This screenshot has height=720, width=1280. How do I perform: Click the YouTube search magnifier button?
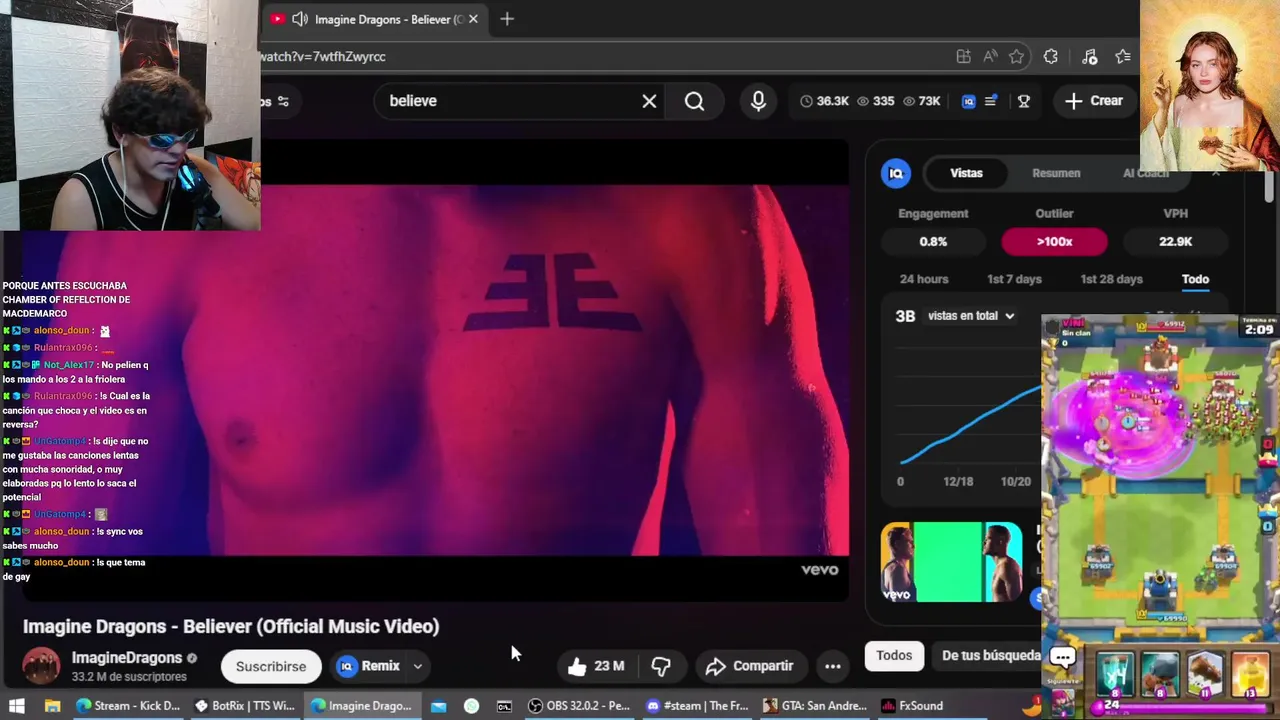[x=694, y=101]
